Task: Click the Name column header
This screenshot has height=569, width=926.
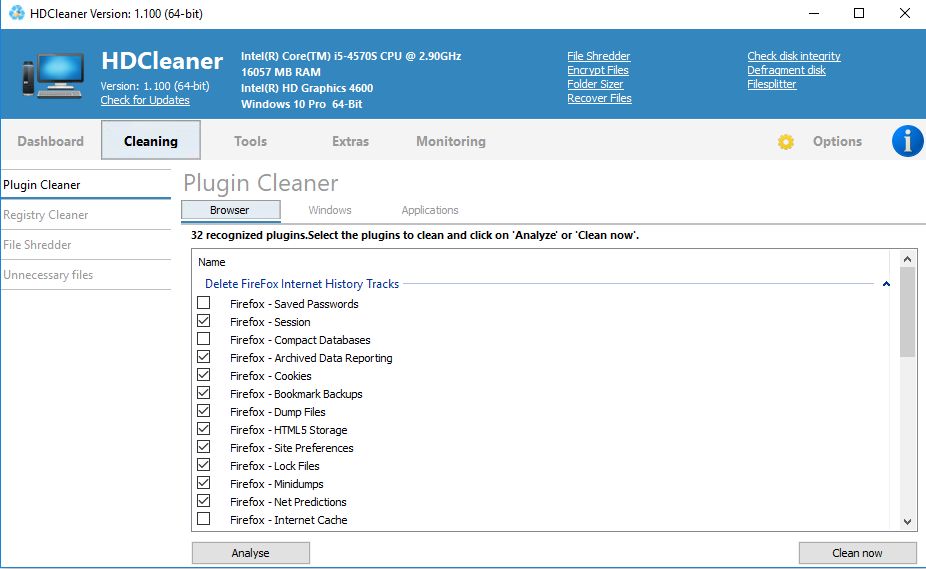Action: coord(211,262)
